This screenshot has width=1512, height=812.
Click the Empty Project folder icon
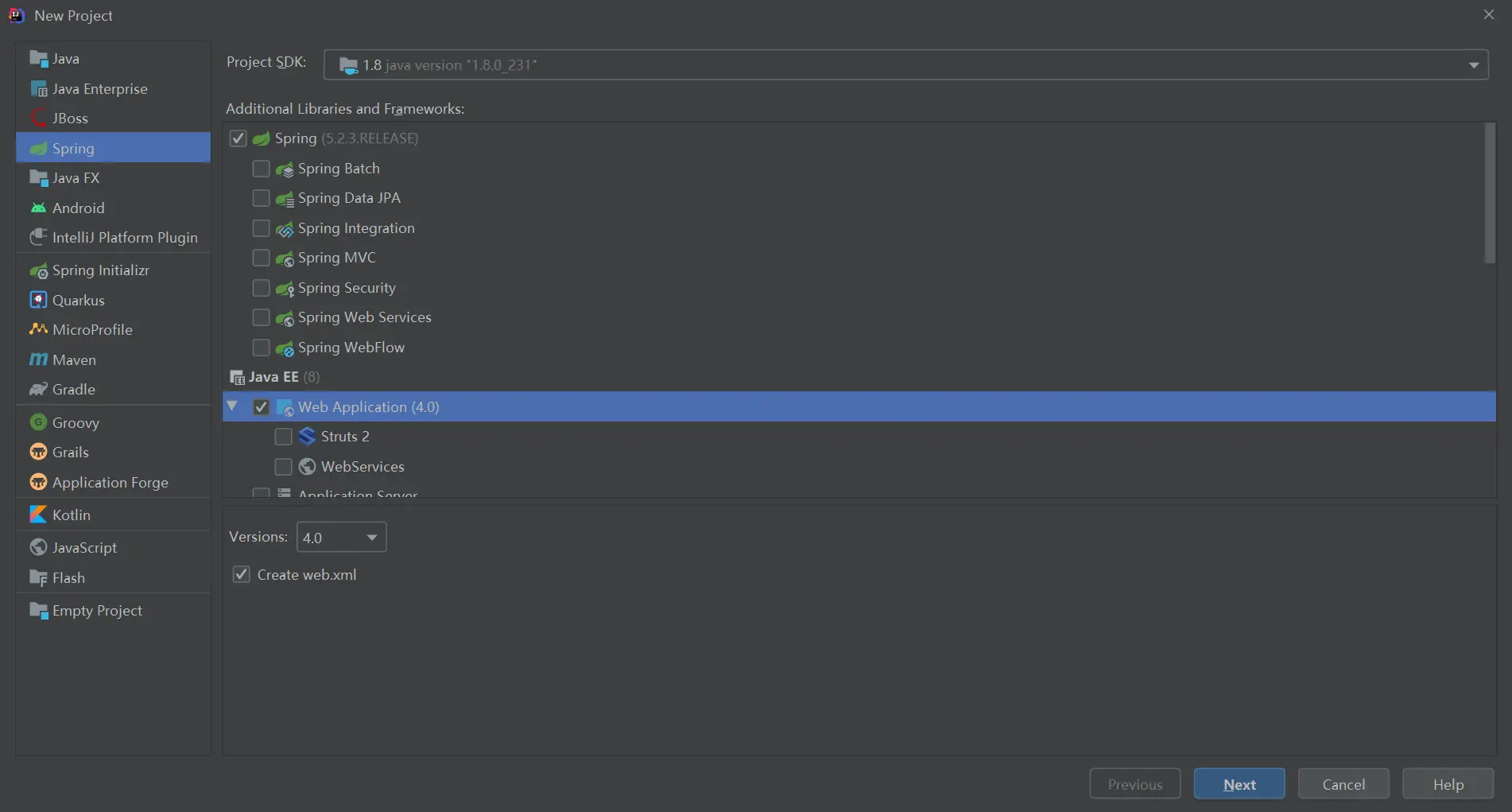(38, 611)
